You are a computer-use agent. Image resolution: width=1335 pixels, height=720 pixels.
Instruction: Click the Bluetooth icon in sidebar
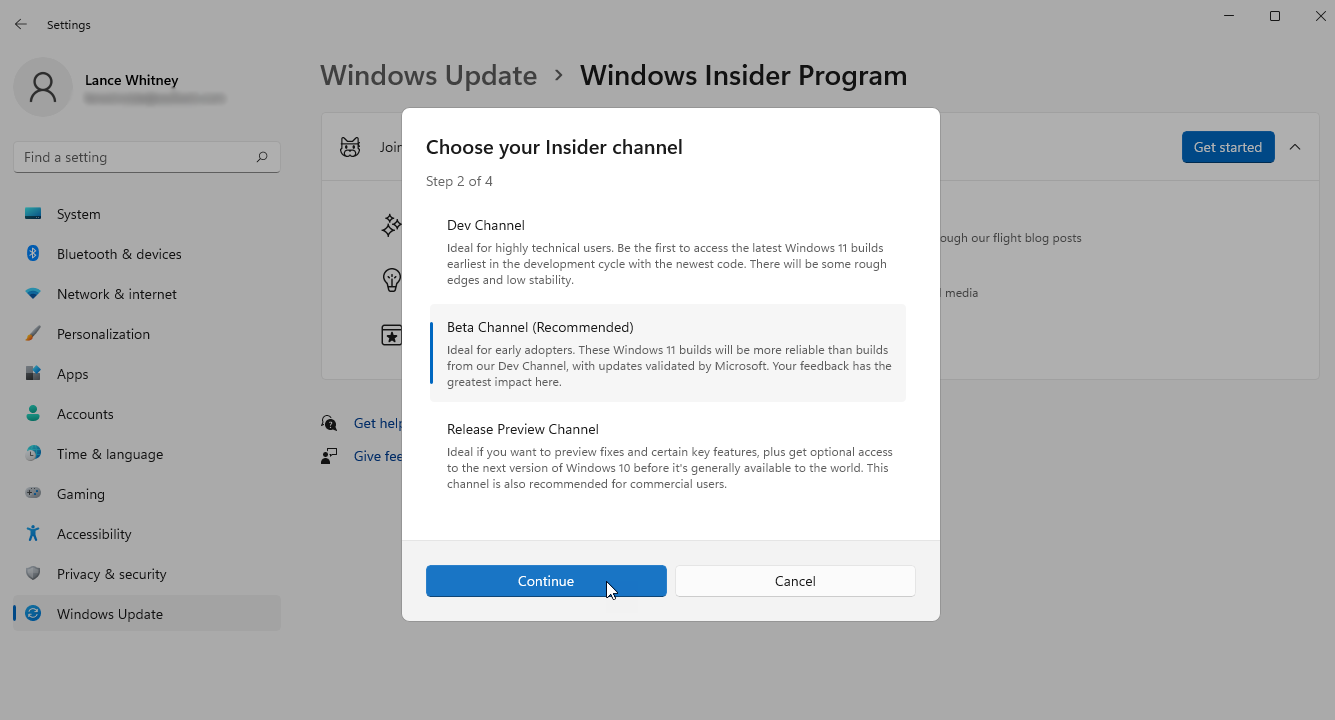33,254
